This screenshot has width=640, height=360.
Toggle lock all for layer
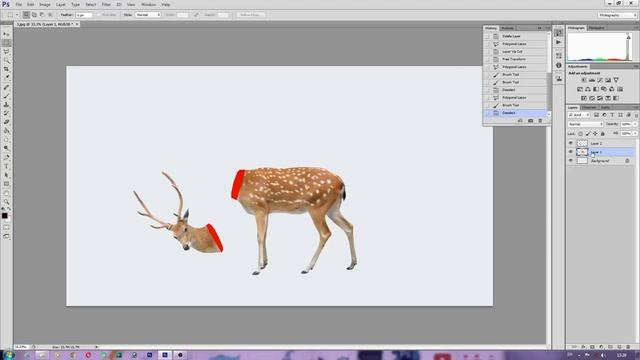(x=602, y=134)
